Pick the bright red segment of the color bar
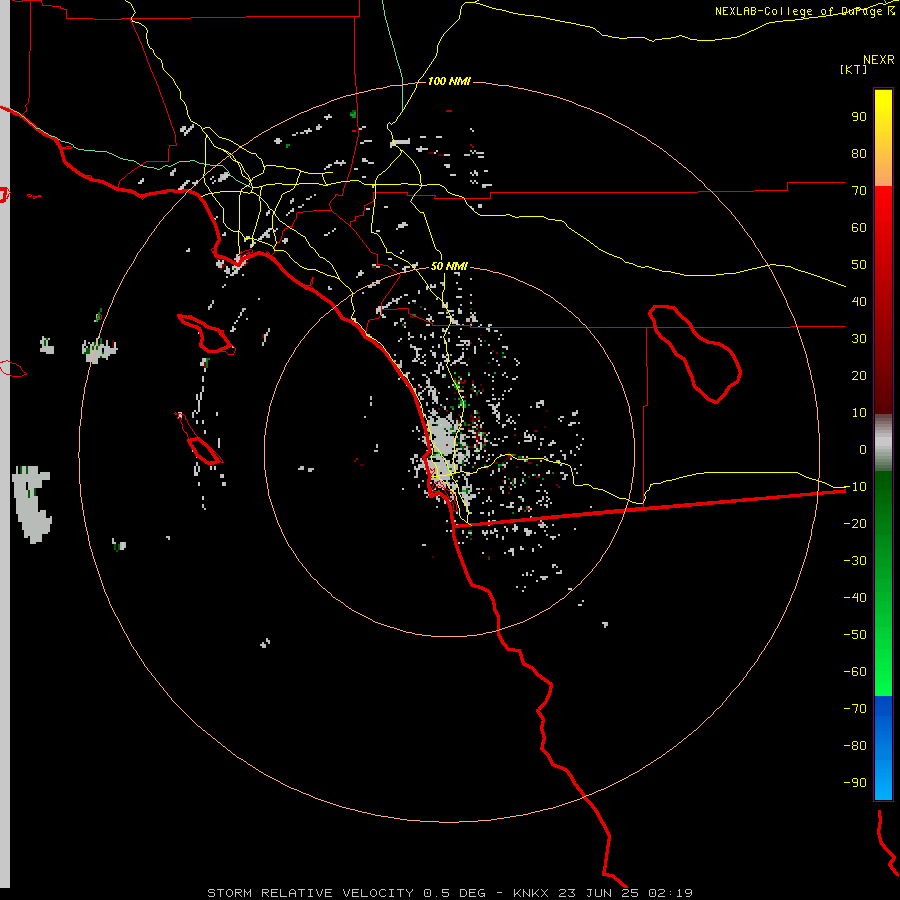This screenshot has height=900, width=900. pos(883,210)
